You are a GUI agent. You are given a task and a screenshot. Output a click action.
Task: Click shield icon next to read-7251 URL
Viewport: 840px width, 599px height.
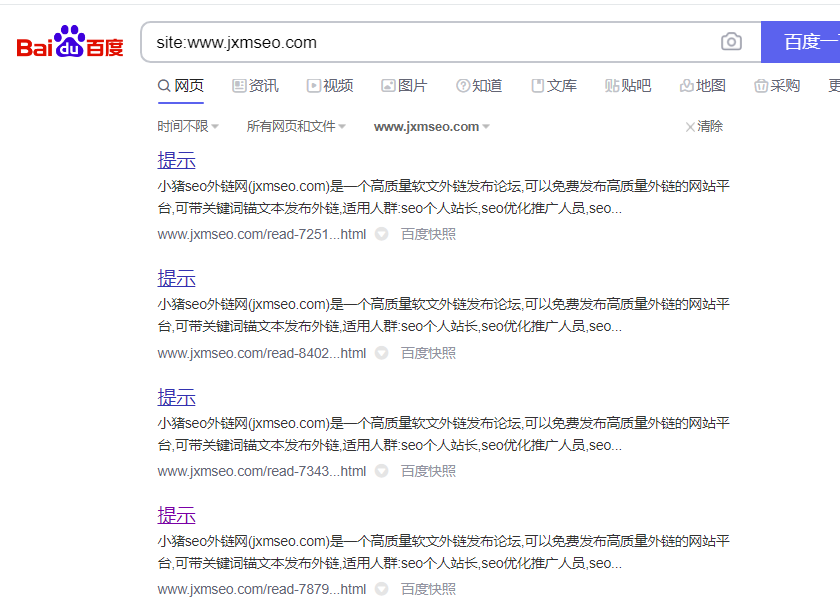coord(381,234)
